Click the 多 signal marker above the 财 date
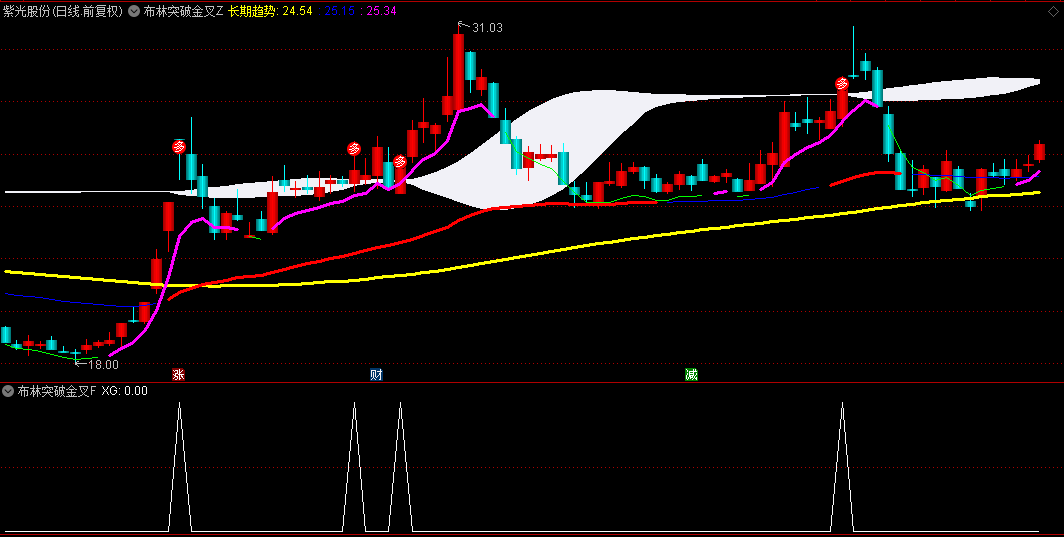 click(354, 148)
